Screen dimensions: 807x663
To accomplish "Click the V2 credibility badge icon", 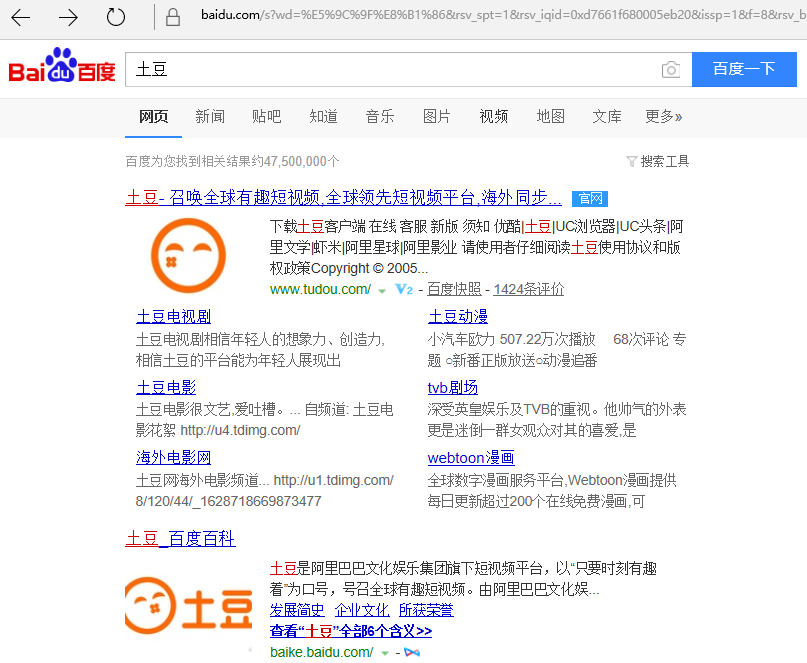I will [x=404, y=289].
